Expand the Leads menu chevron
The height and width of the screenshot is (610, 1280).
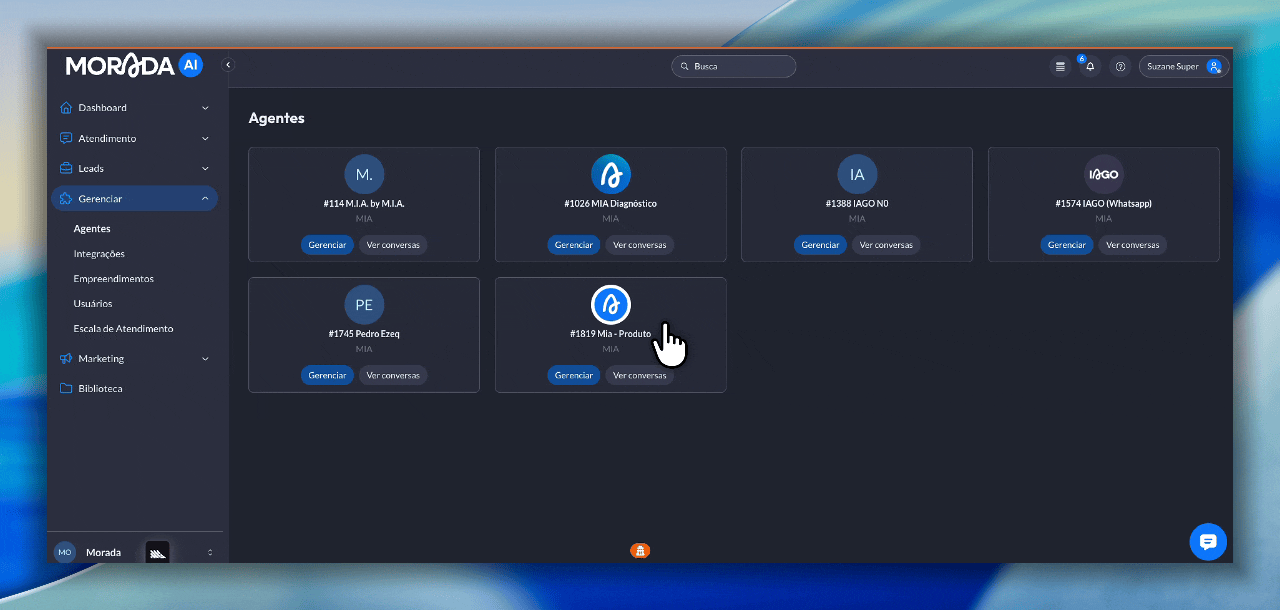(205, 168)
